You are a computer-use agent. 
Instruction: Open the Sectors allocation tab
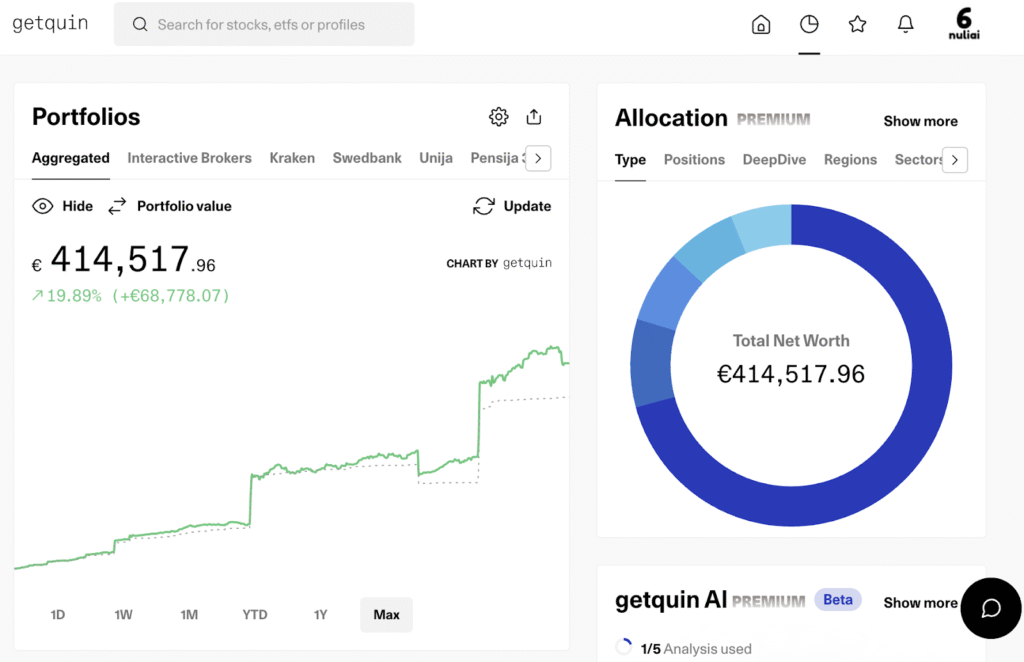918,160
